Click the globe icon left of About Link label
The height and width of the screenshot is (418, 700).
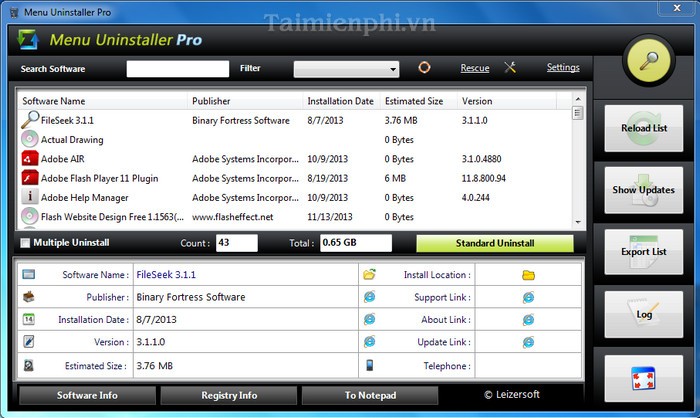(x=369, y=319)
